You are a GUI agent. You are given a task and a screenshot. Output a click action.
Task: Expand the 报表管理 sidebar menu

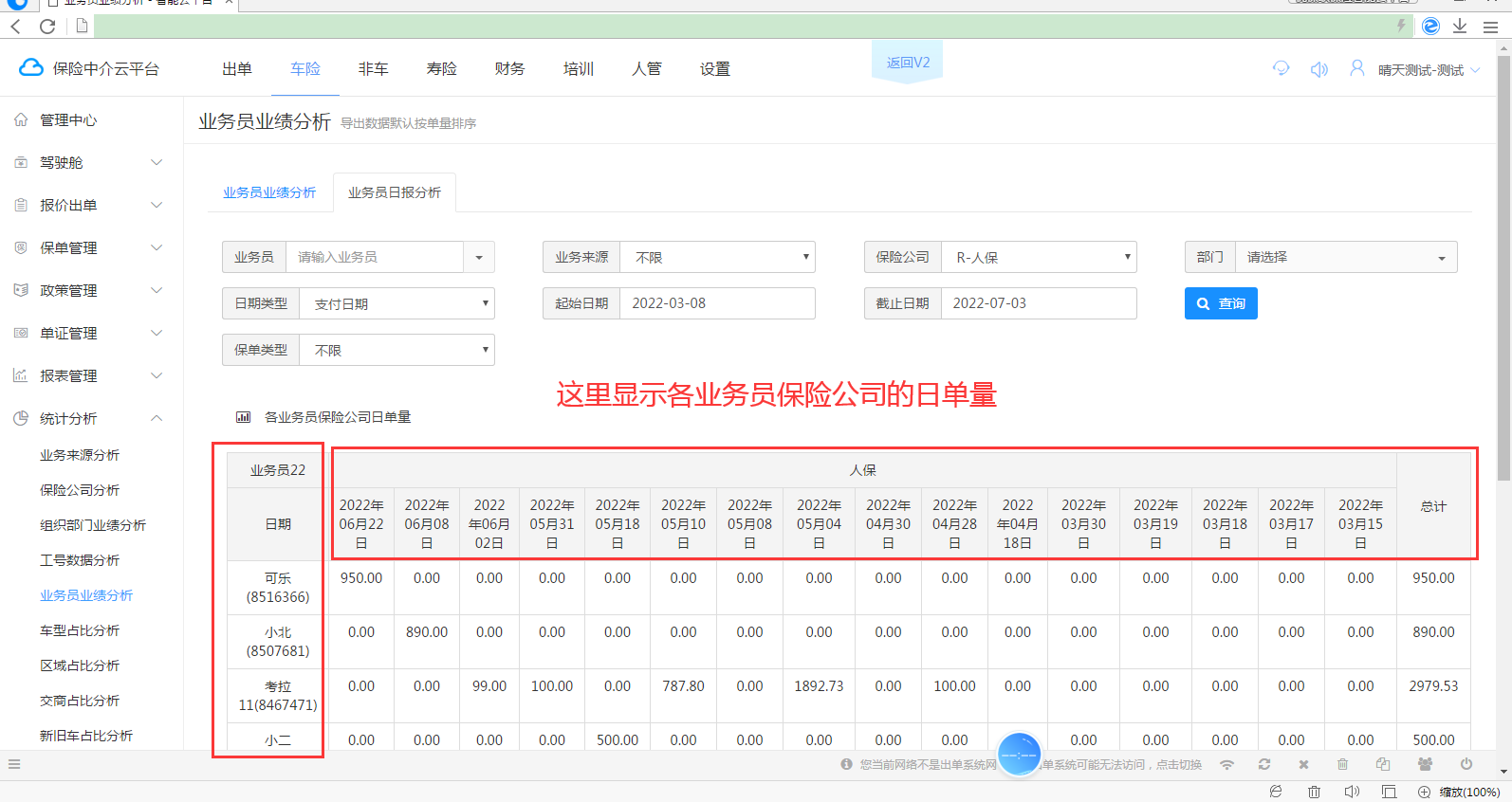coord(91,375)
